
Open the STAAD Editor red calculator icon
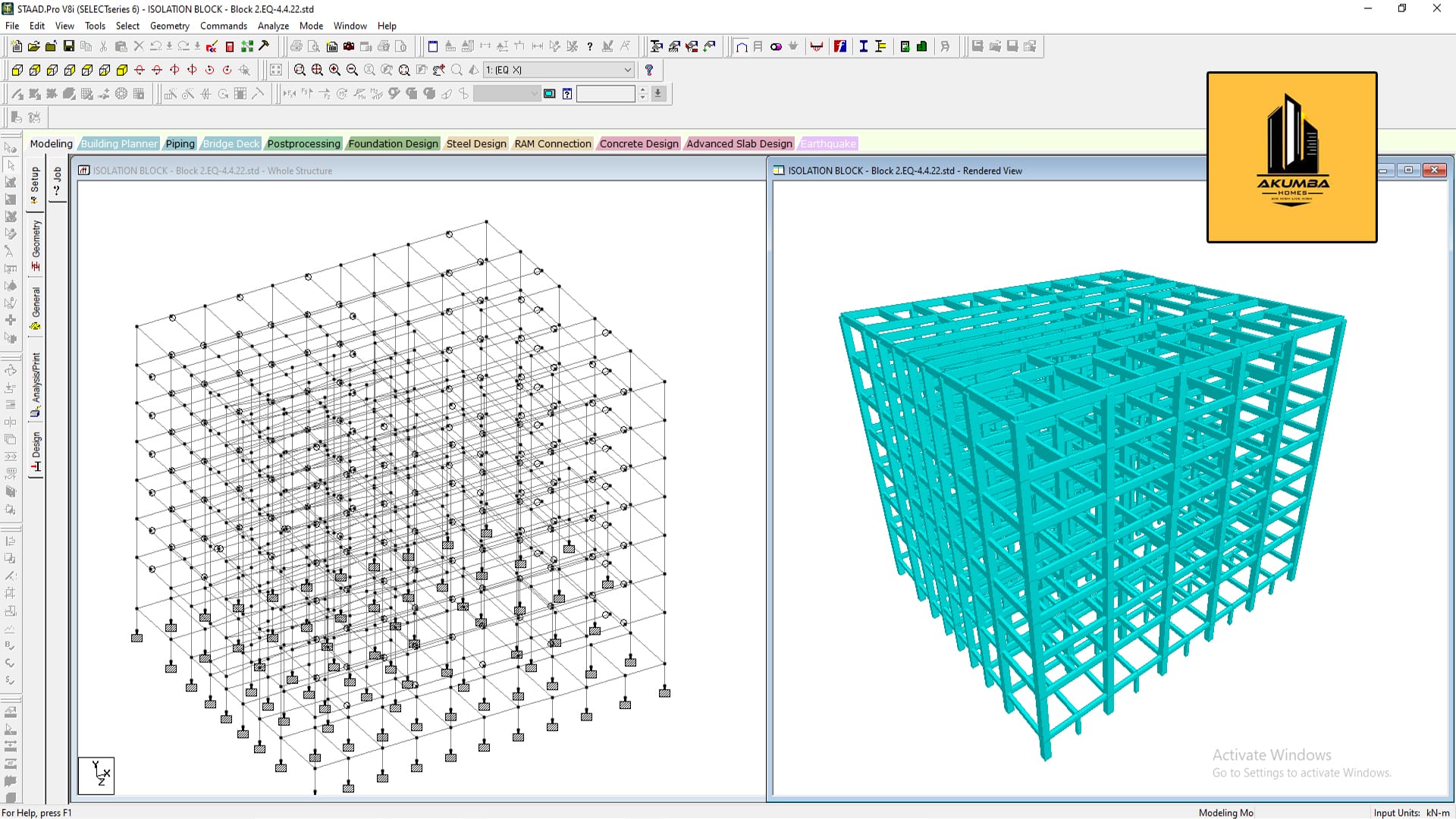tap(230, 46)
